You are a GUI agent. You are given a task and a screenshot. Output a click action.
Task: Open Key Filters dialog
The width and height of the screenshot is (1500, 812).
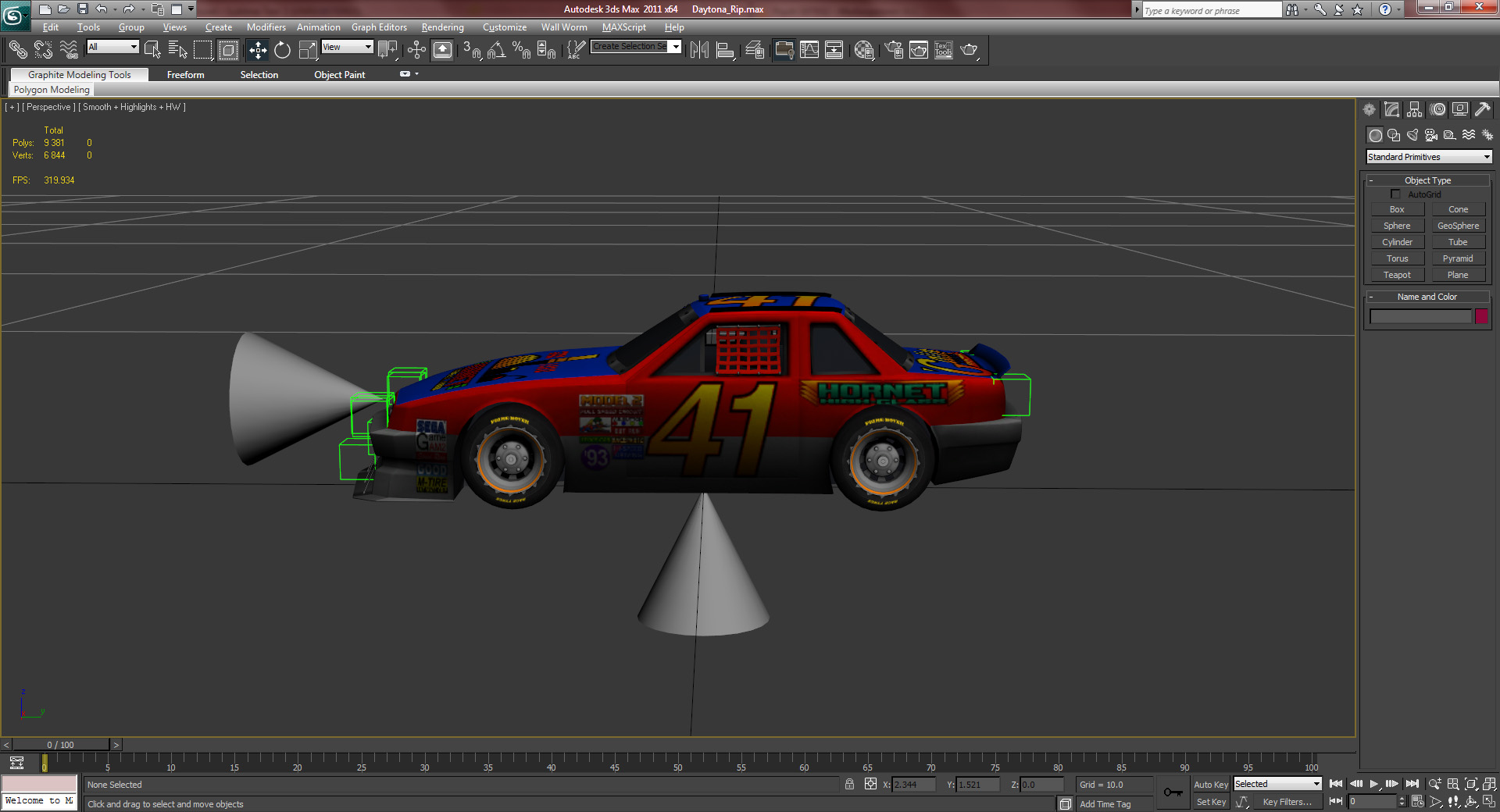1287,802
